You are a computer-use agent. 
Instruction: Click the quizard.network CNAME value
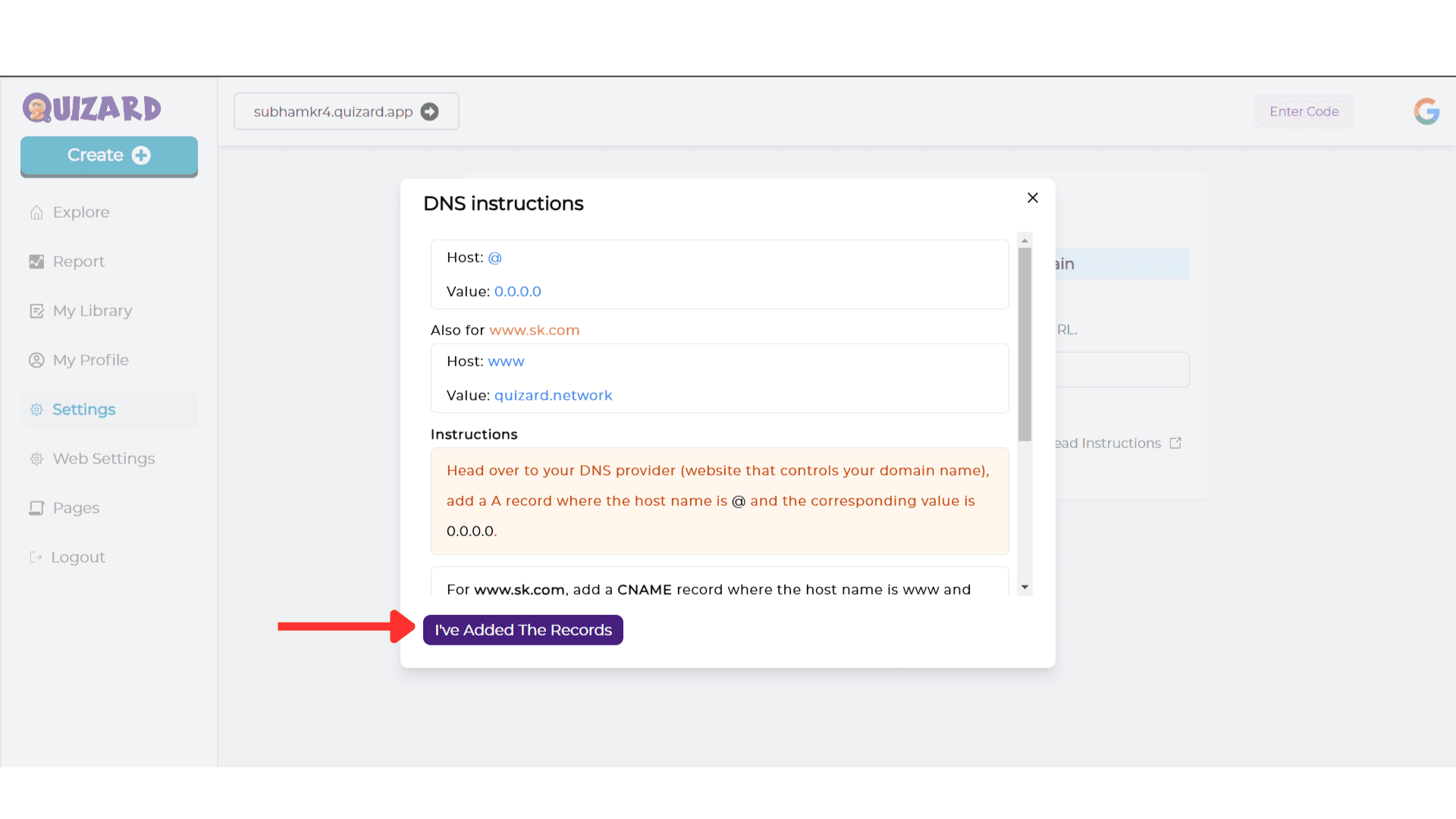(x=554, y=396)
